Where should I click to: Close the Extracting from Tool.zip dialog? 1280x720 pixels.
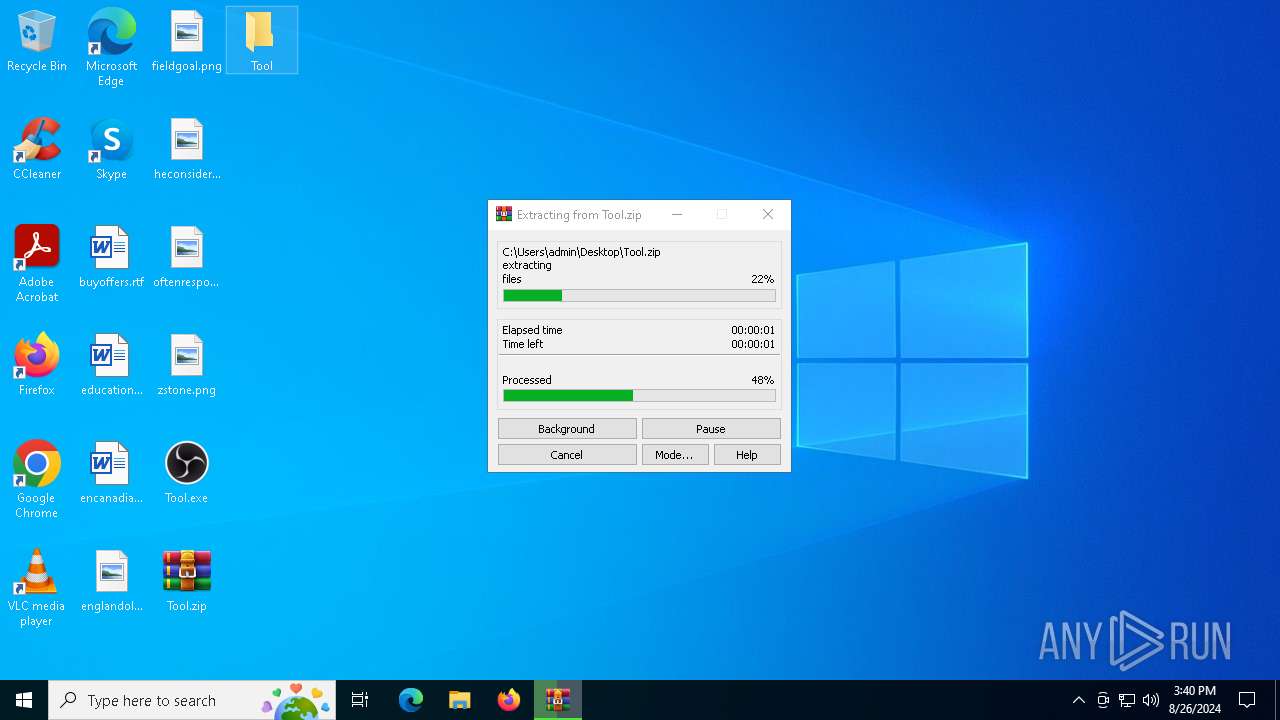(768, 214)
